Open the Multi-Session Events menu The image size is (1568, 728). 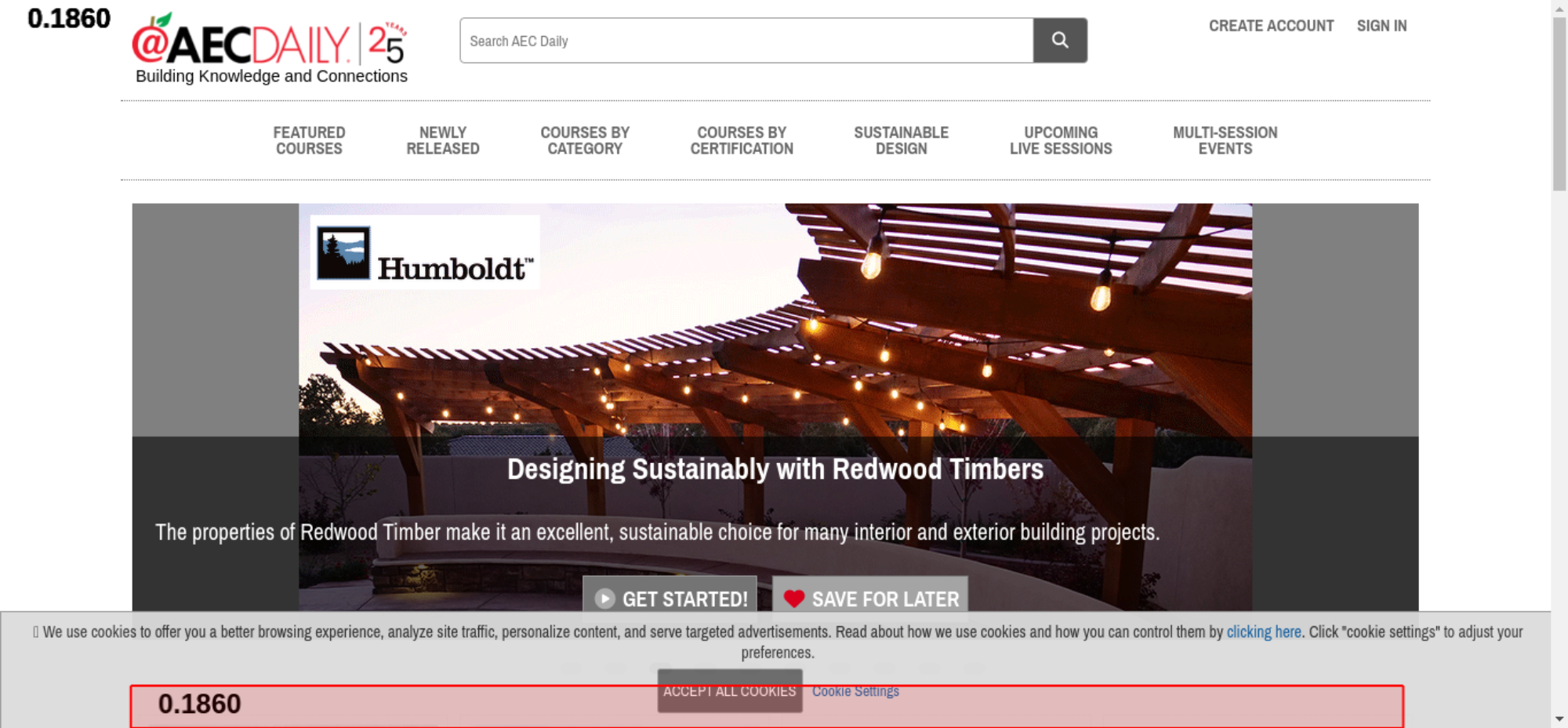tap(1225, 141)
